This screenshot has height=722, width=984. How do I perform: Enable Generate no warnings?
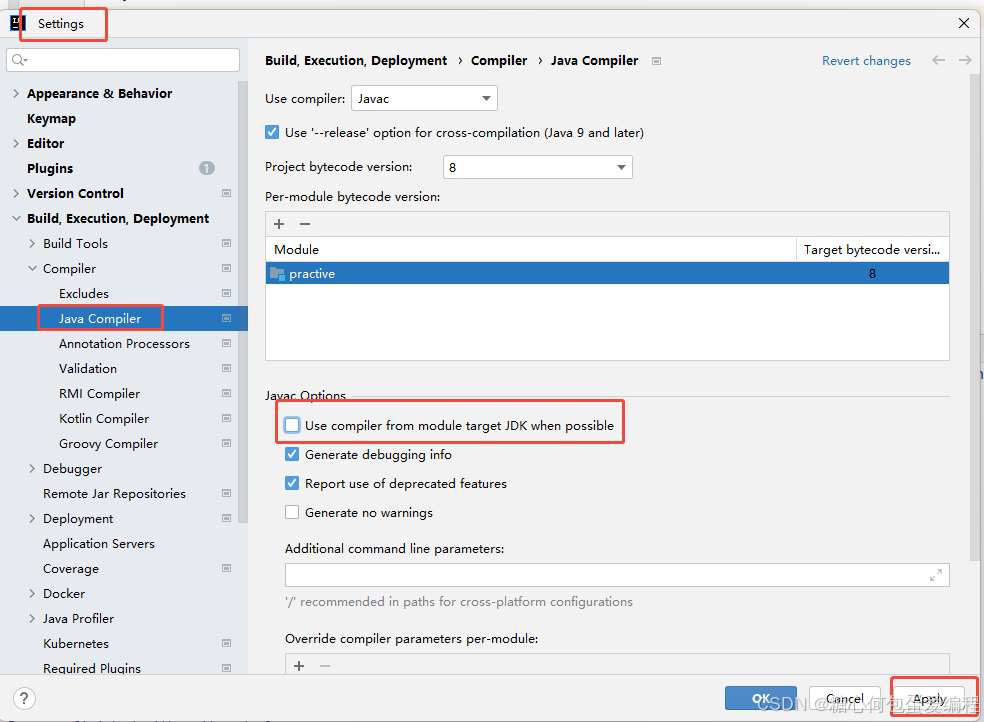pyautogui.click(x=292, y=512)
